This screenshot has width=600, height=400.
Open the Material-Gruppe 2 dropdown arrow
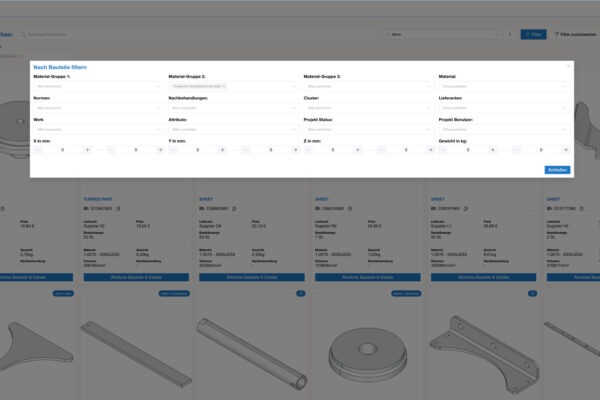293,87
